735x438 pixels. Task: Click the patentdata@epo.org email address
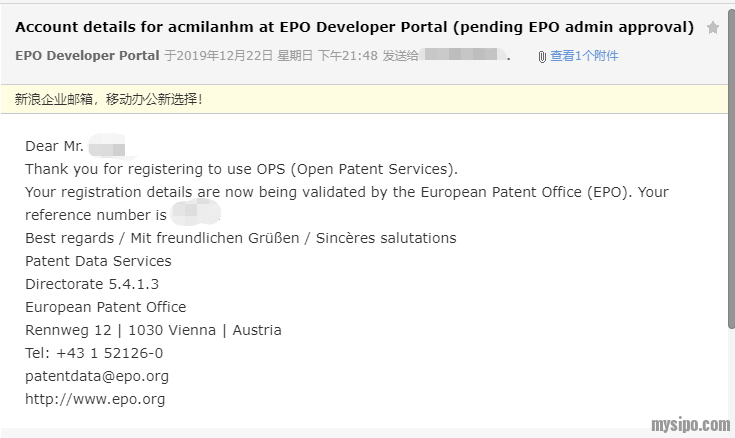(97, 376)
